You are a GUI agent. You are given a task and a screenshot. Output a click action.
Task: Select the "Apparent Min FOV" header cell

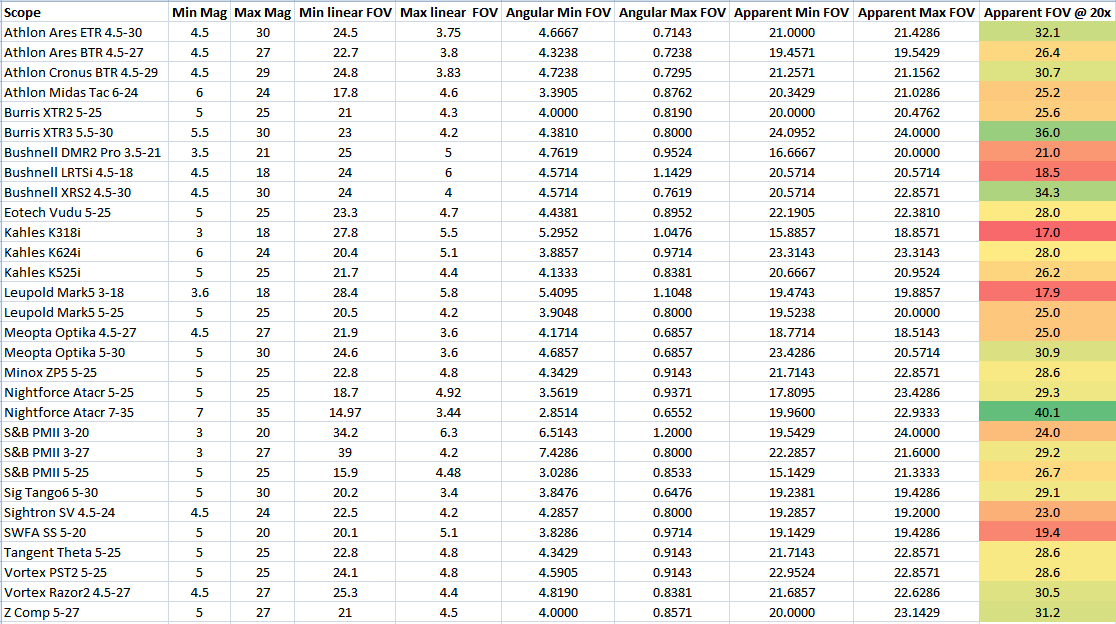[x=792, y=12]
